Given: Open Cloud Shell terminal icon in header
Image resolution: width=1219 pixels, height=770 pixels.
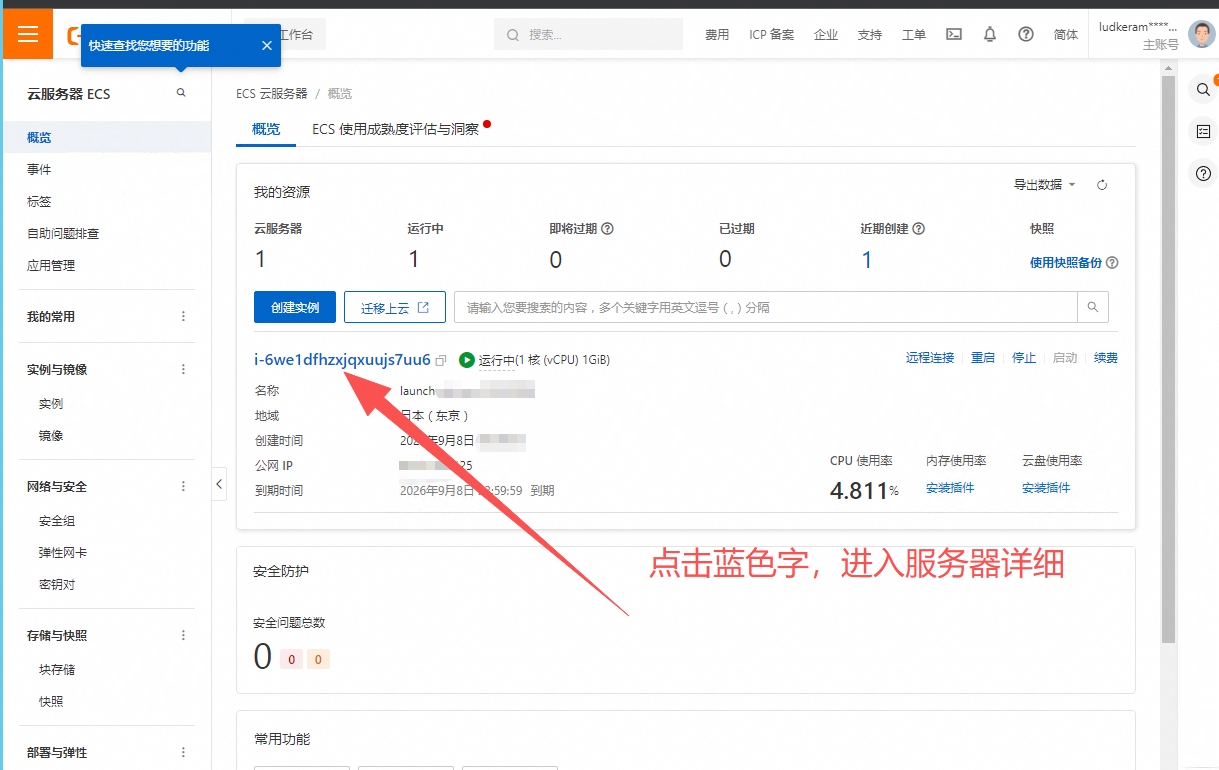Looking at the screenshot, I should click(954, 34).
